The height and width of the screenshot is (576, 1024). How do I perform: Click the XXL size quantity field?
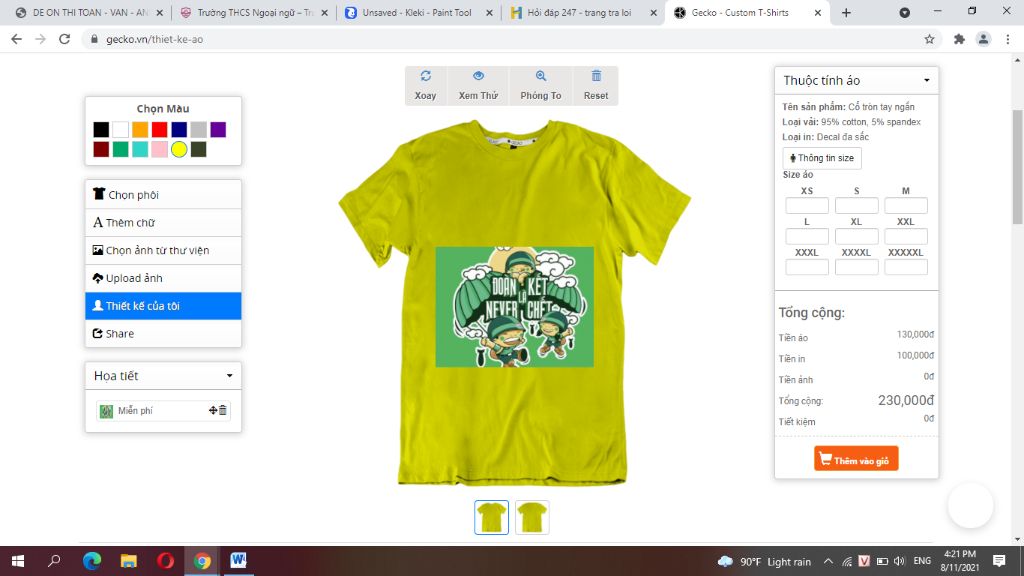[906, 236]
